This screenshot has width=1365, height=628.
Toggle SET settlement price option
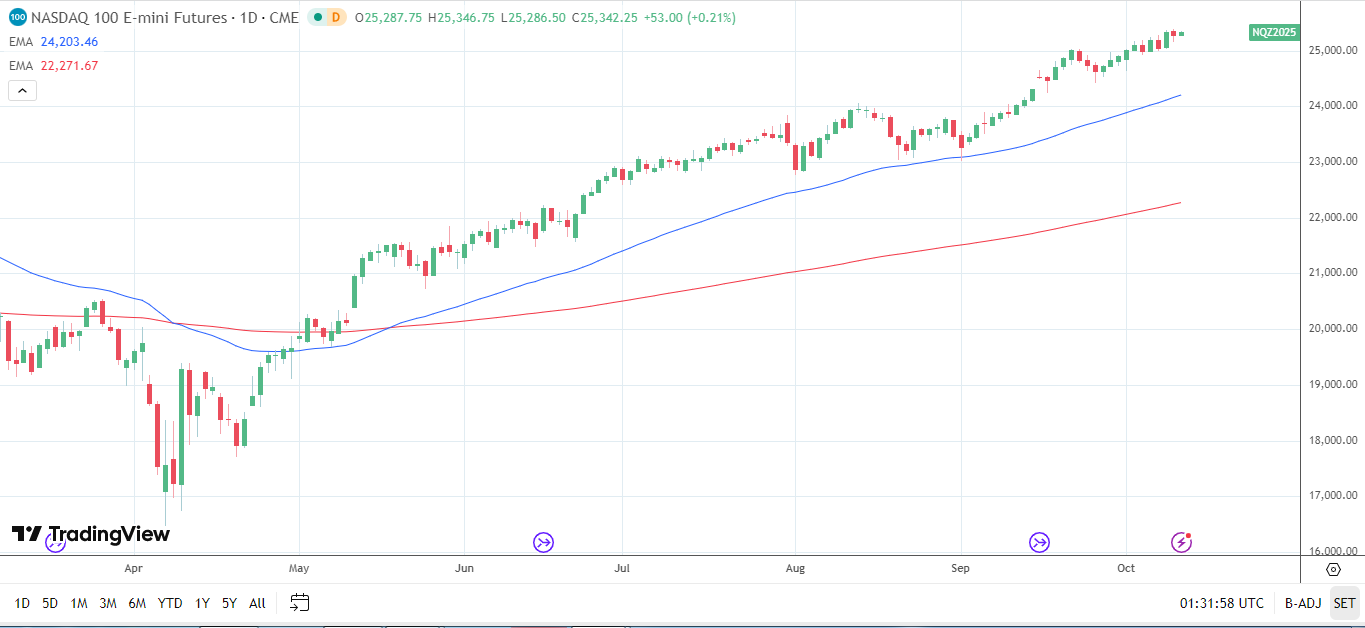[1344, 603]
